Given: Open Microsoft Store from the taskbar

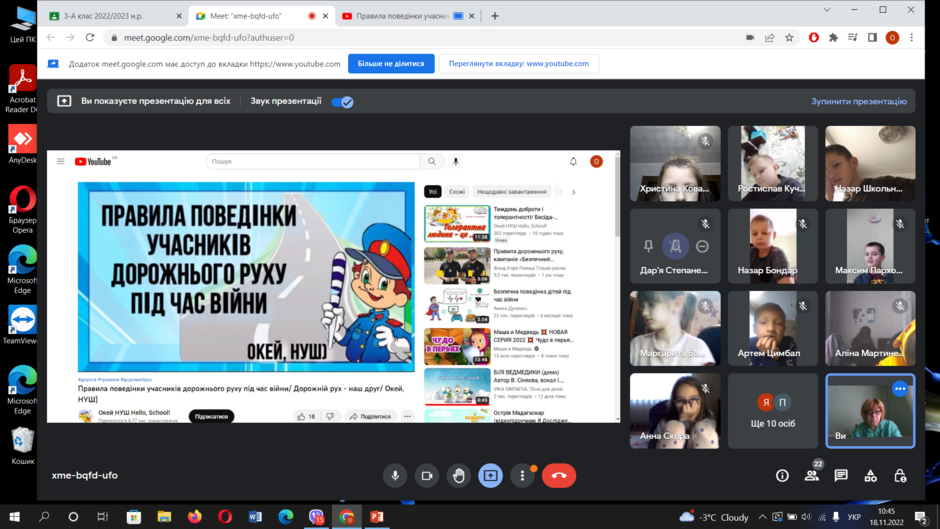Looking at the screenshot, I should [x=134, y=516].
